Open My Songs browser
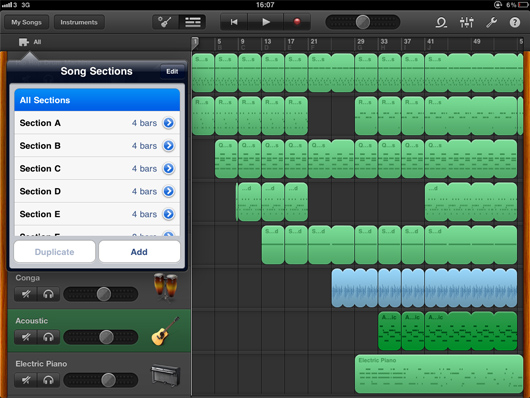530x398 pixels. [x=26, y=22]
